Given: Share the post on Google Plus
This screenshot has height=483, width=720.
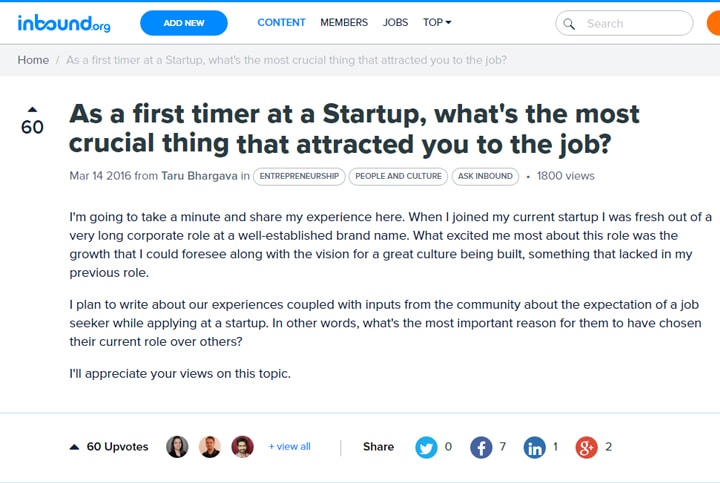Looking at the screenshot, I should [586, 447].
